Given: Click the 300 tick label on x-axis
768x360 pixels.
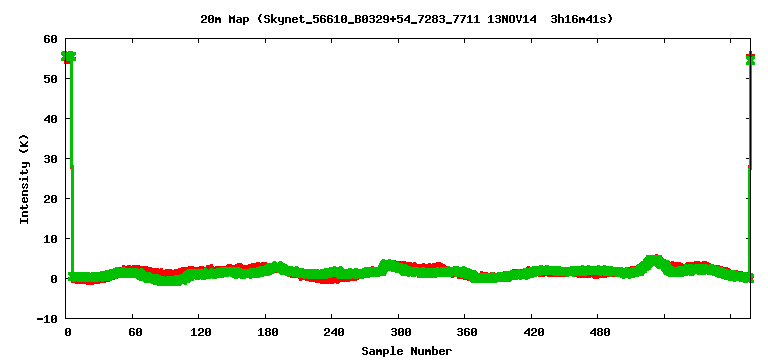Looking at the screenshot, I should (401, 333).
